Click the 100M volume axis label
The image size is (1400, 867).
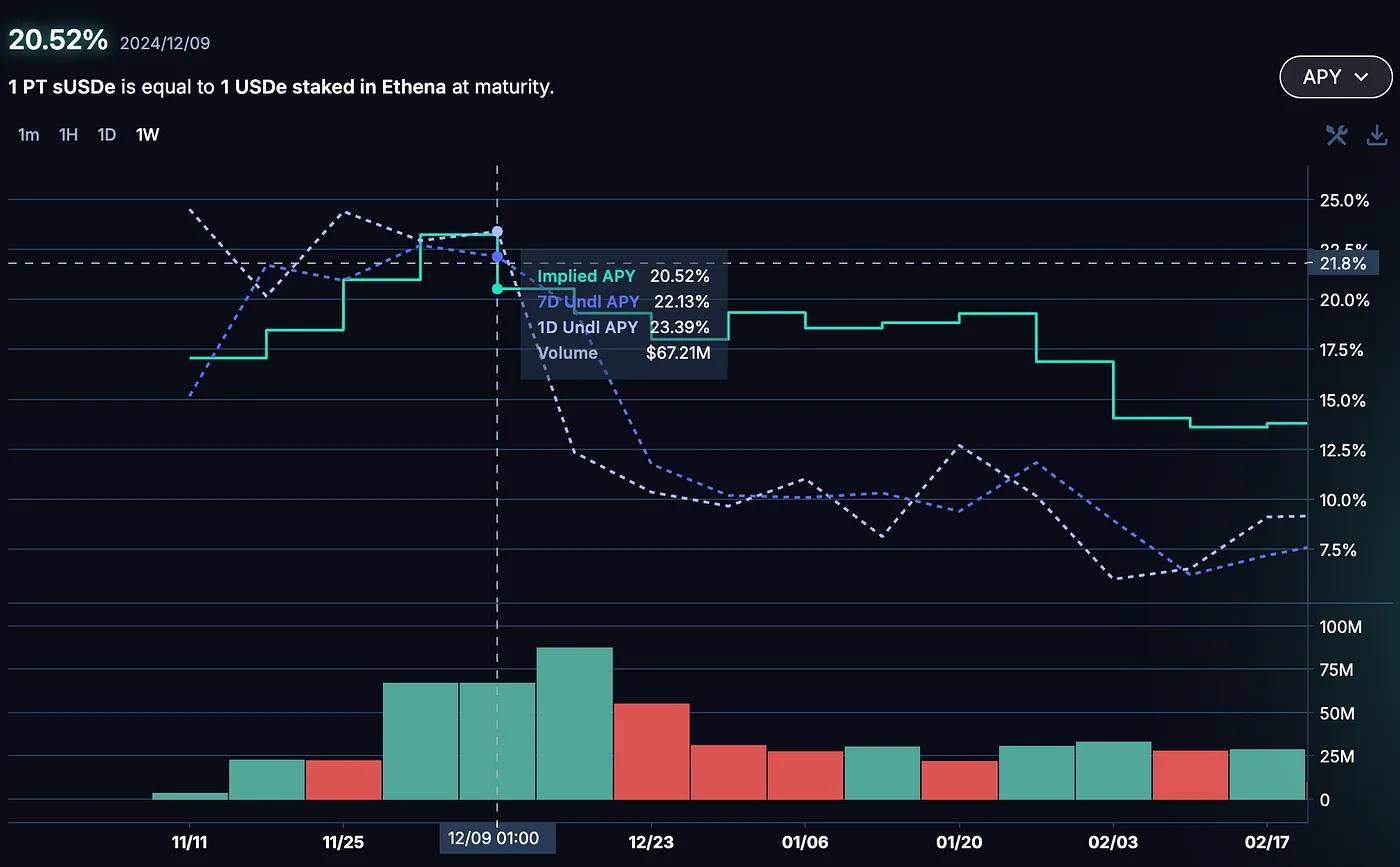[1341, 627]
